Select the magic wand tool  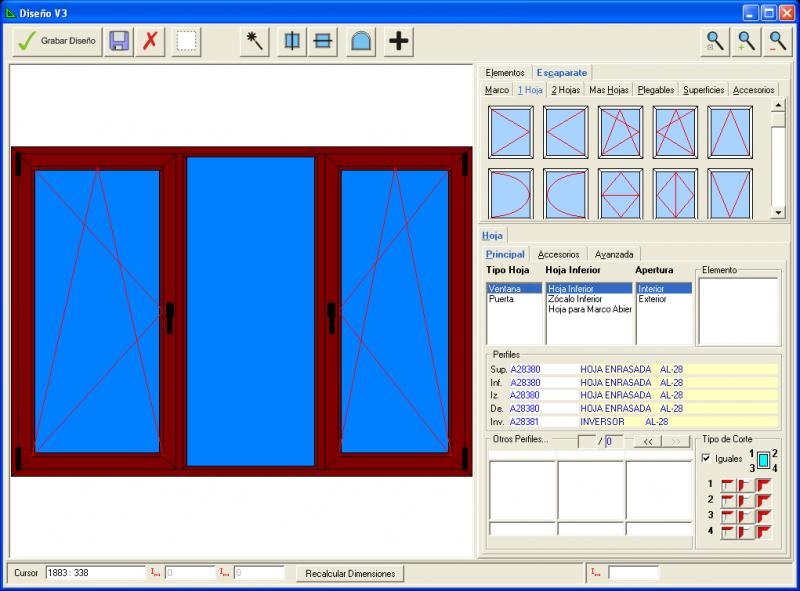coord(256,41)
